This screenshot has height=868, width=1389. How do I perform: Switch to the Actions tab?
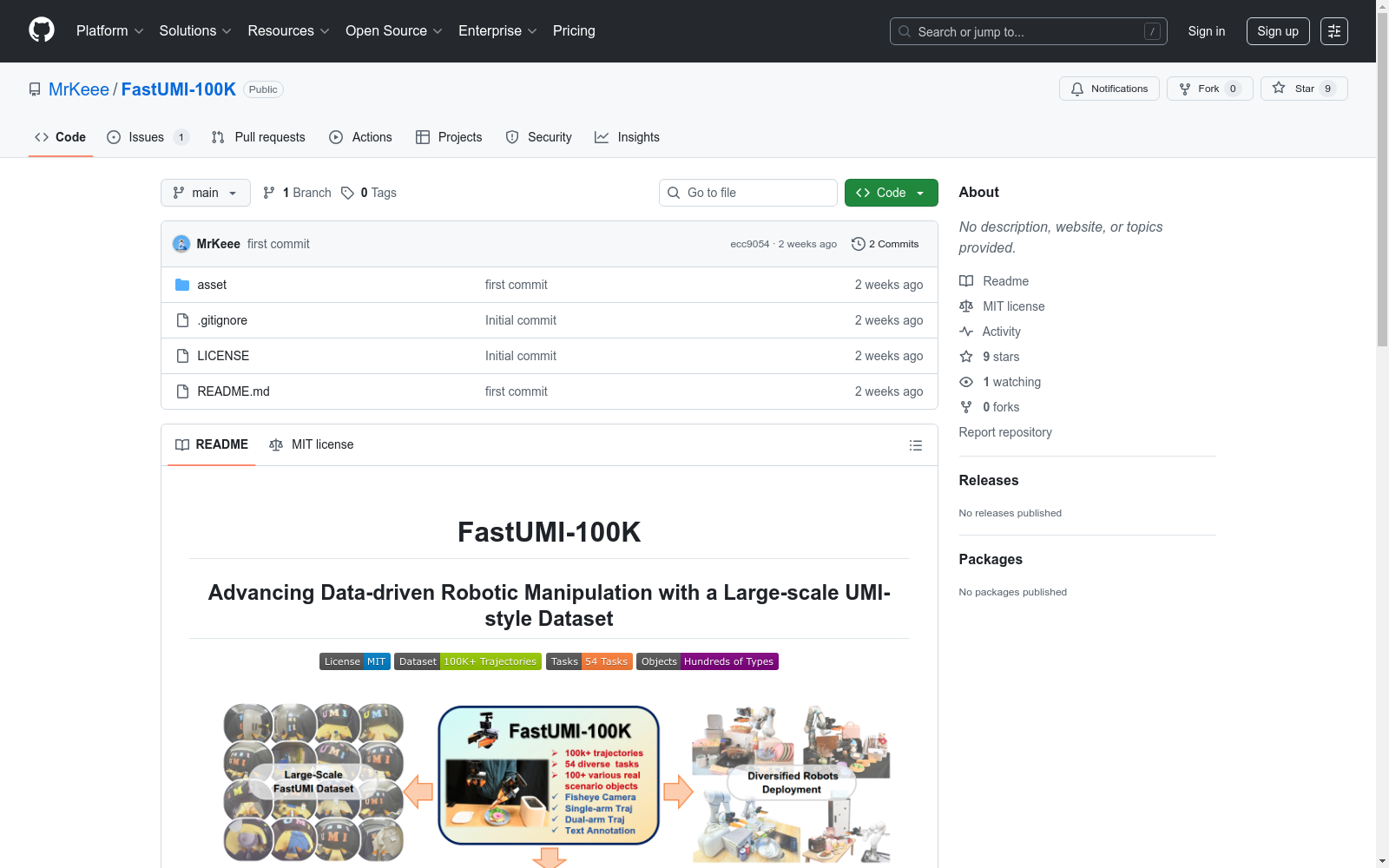tap(361, 137)
